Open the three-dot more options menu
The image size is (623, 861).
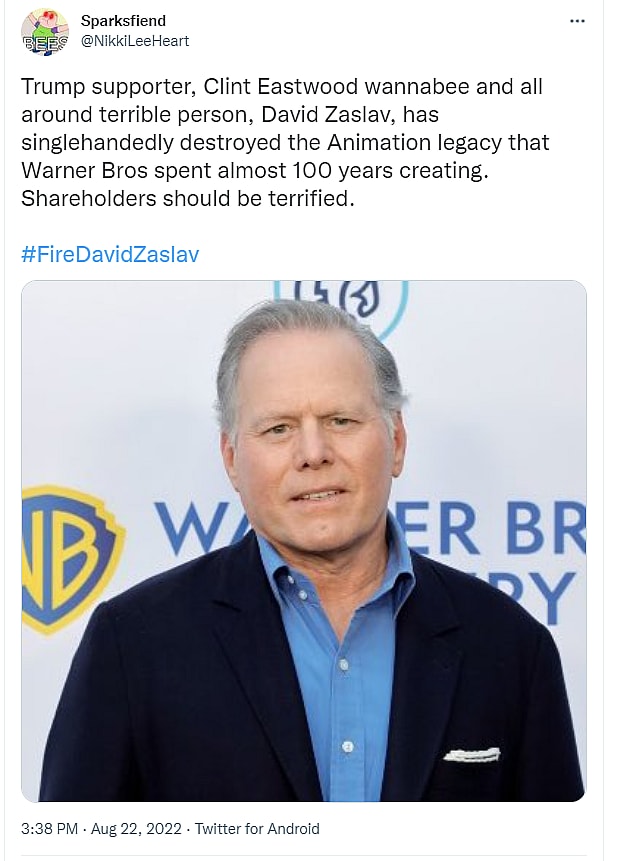point(576,21)
